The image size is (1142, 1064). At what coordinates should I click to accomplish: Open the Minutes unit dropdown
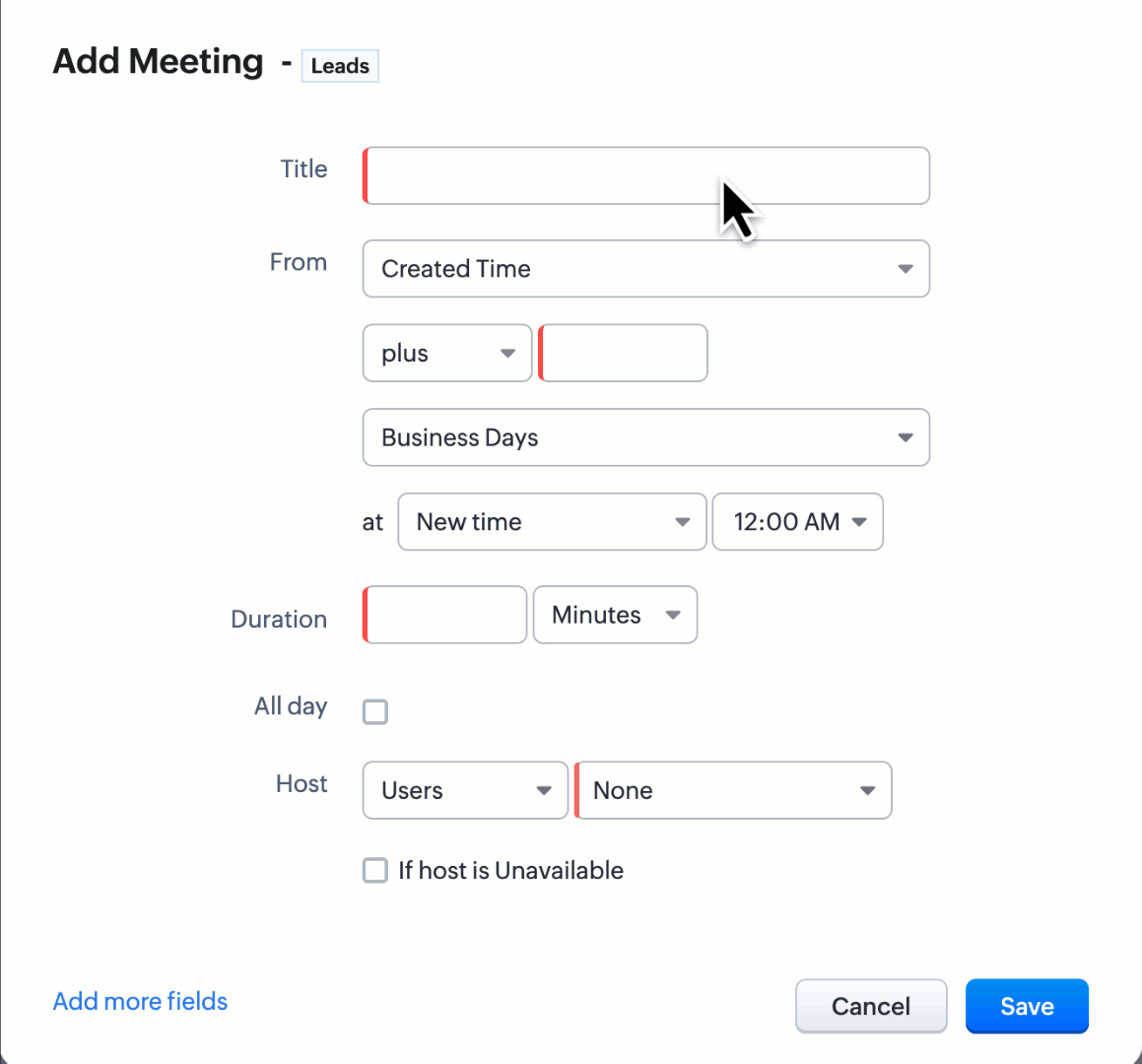click(615, 616)
